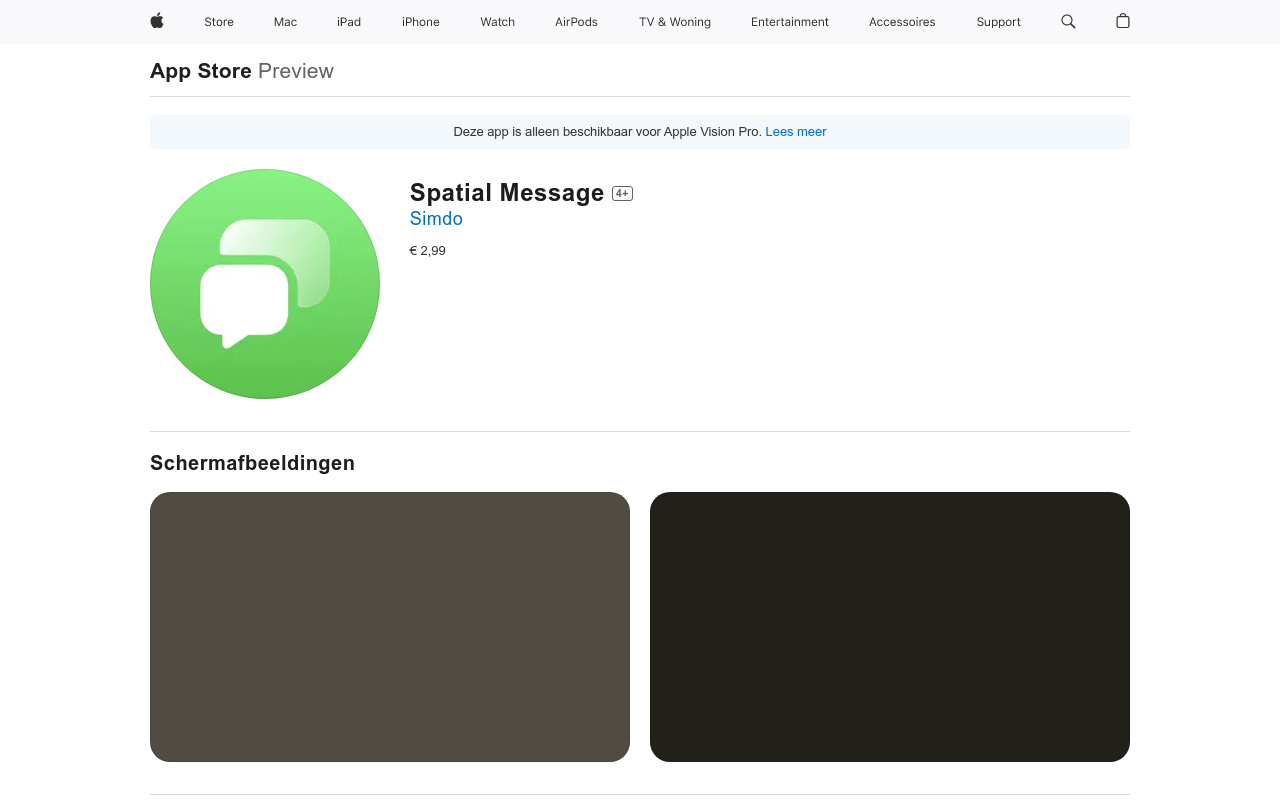Viewport: 1280px width, 800px height.
Task: Click the Apple logo icon
Action: [157, 21]
